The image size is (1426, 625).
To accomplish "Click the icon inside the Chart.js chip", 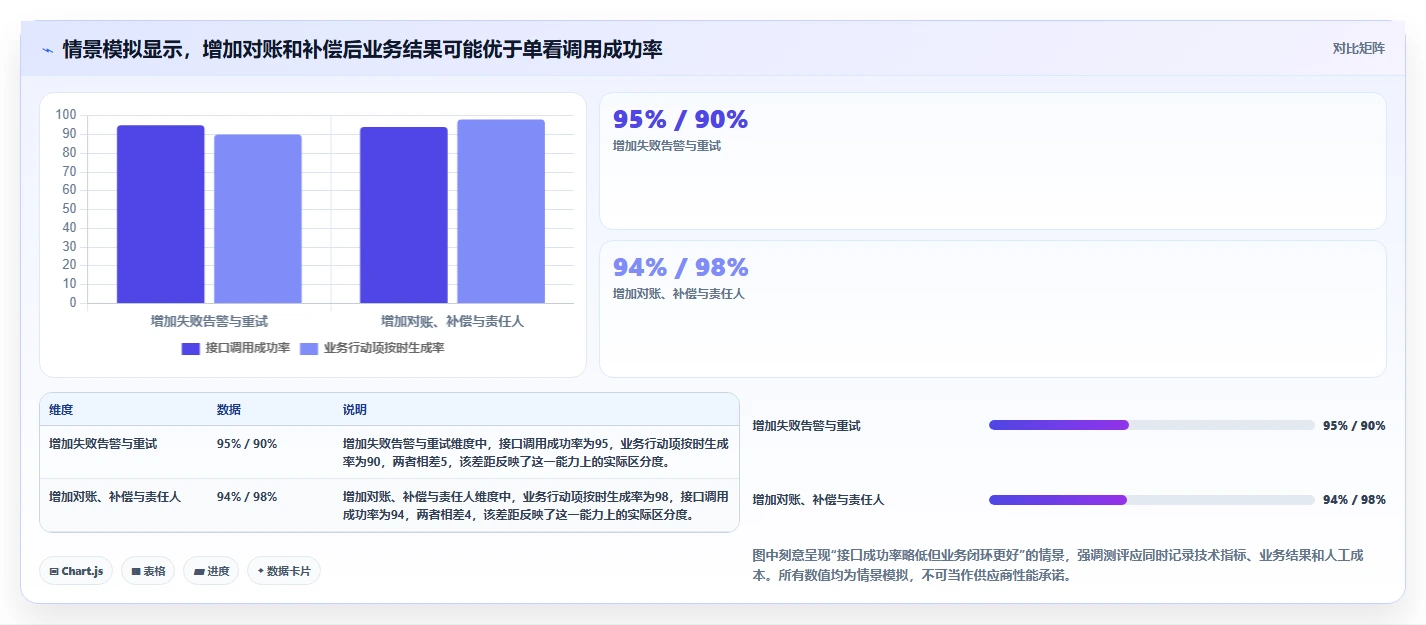I will click(x=54, y=572).
